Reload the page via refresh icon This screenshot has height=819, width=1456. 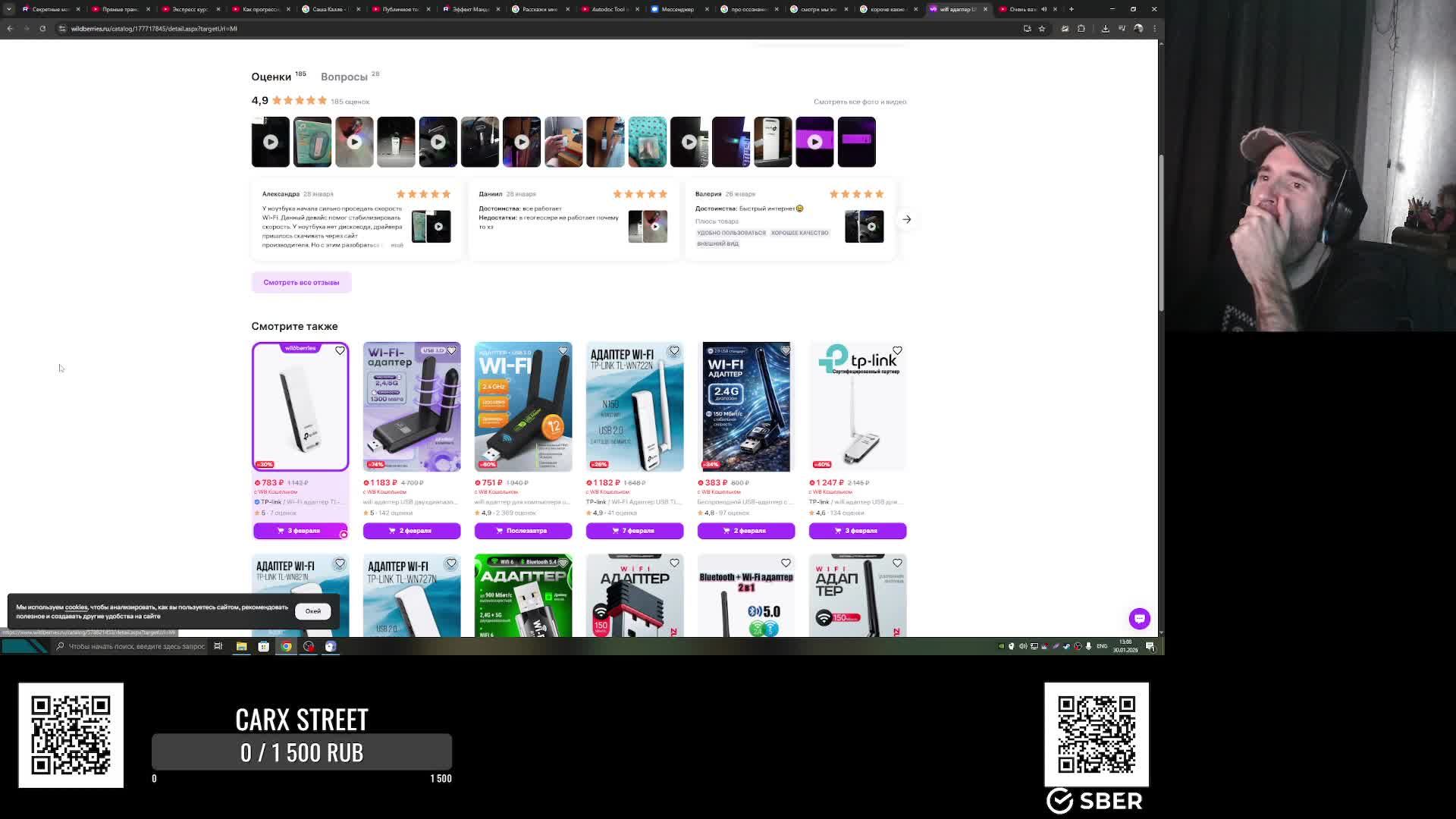point(42,29)
